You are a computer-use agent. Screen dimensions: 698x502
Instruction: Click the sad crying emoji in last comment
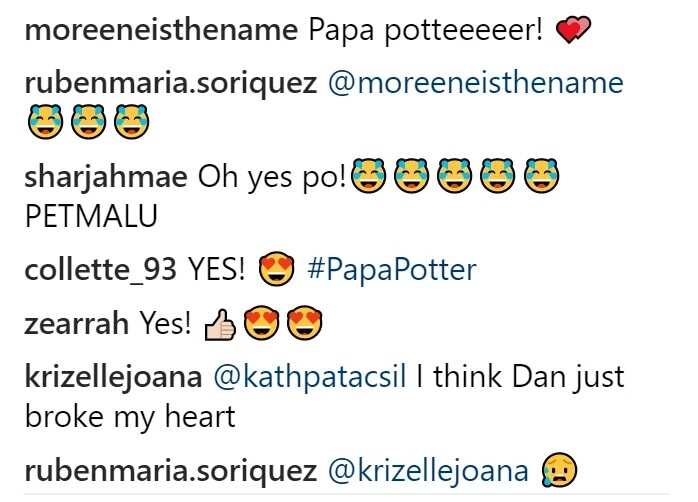[560, 470]
